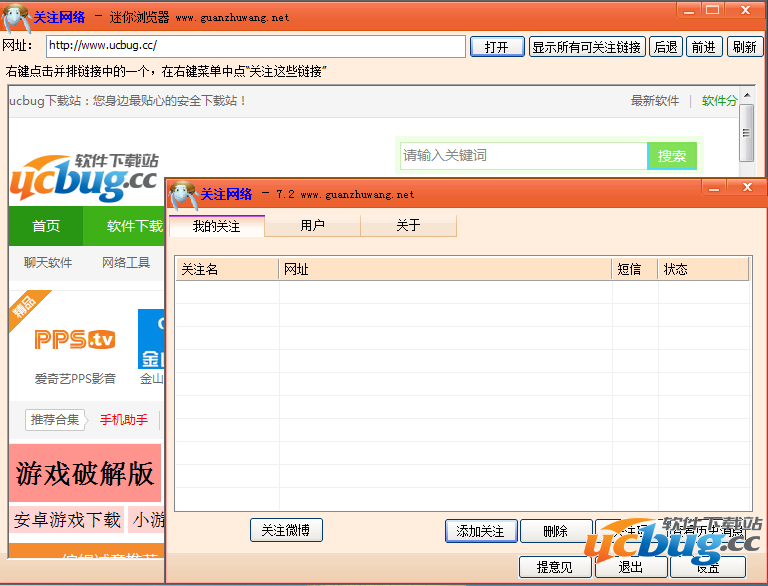768x586 pixels.
Task: Click the 推荐合集 label button
Action: click(55, 420)
